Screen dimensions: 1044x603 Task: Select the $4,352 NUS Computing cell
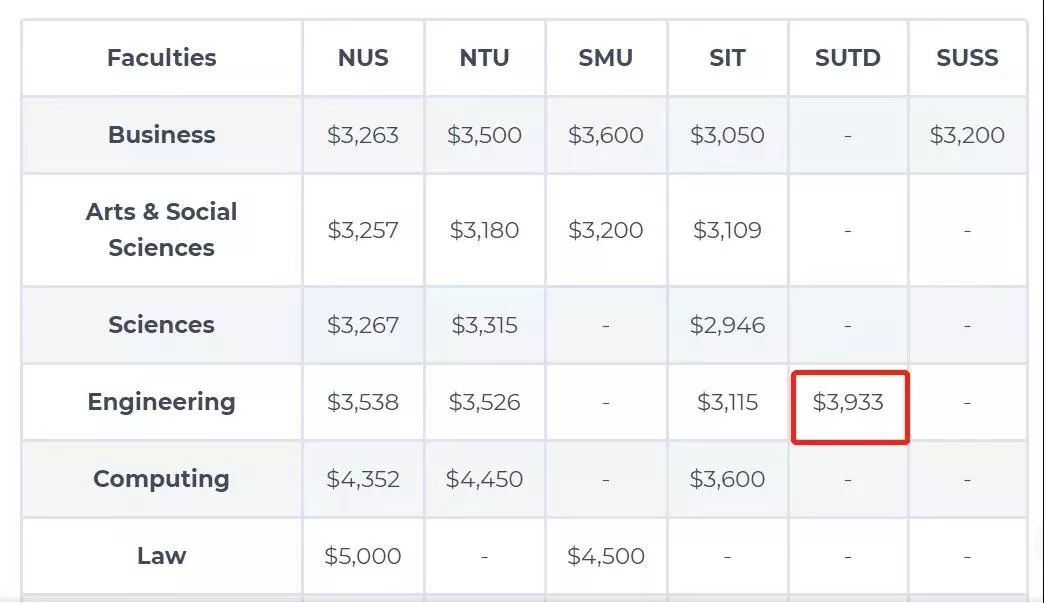(363, 479)
